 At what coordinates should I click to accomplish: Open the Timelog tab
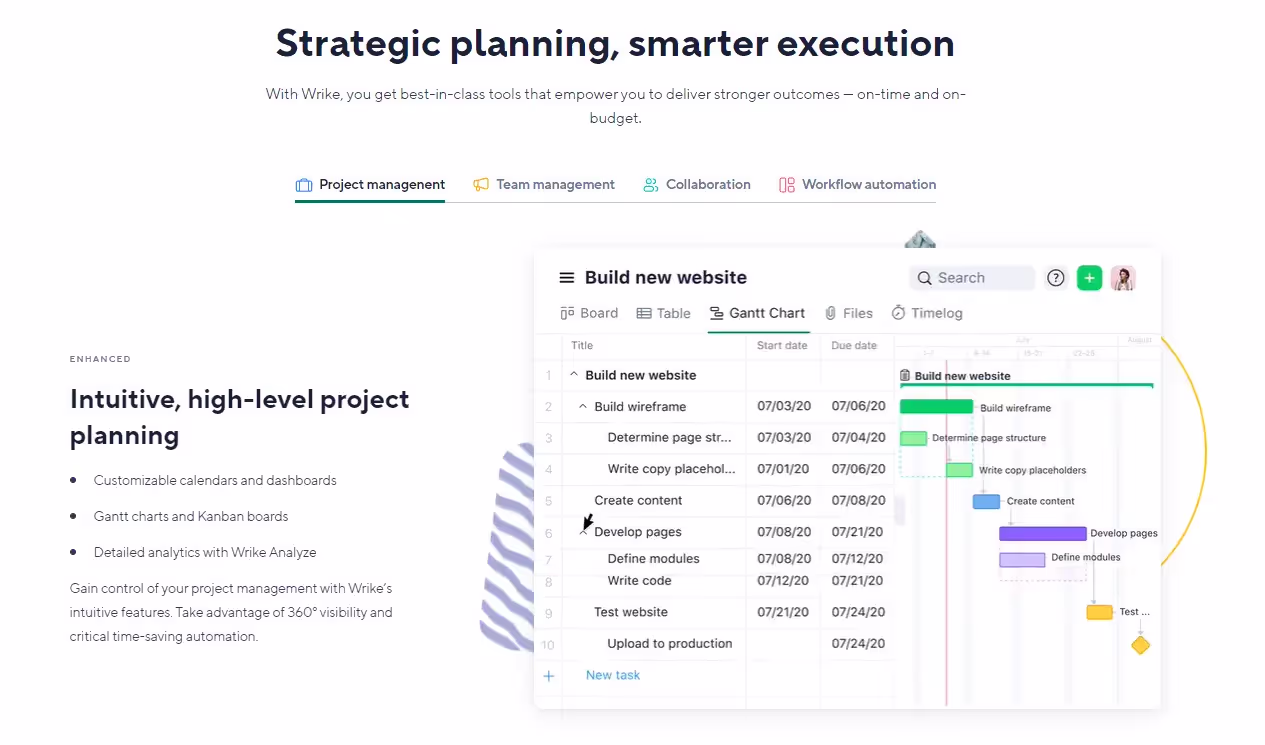pyautogui.click(x=926, y=313)
